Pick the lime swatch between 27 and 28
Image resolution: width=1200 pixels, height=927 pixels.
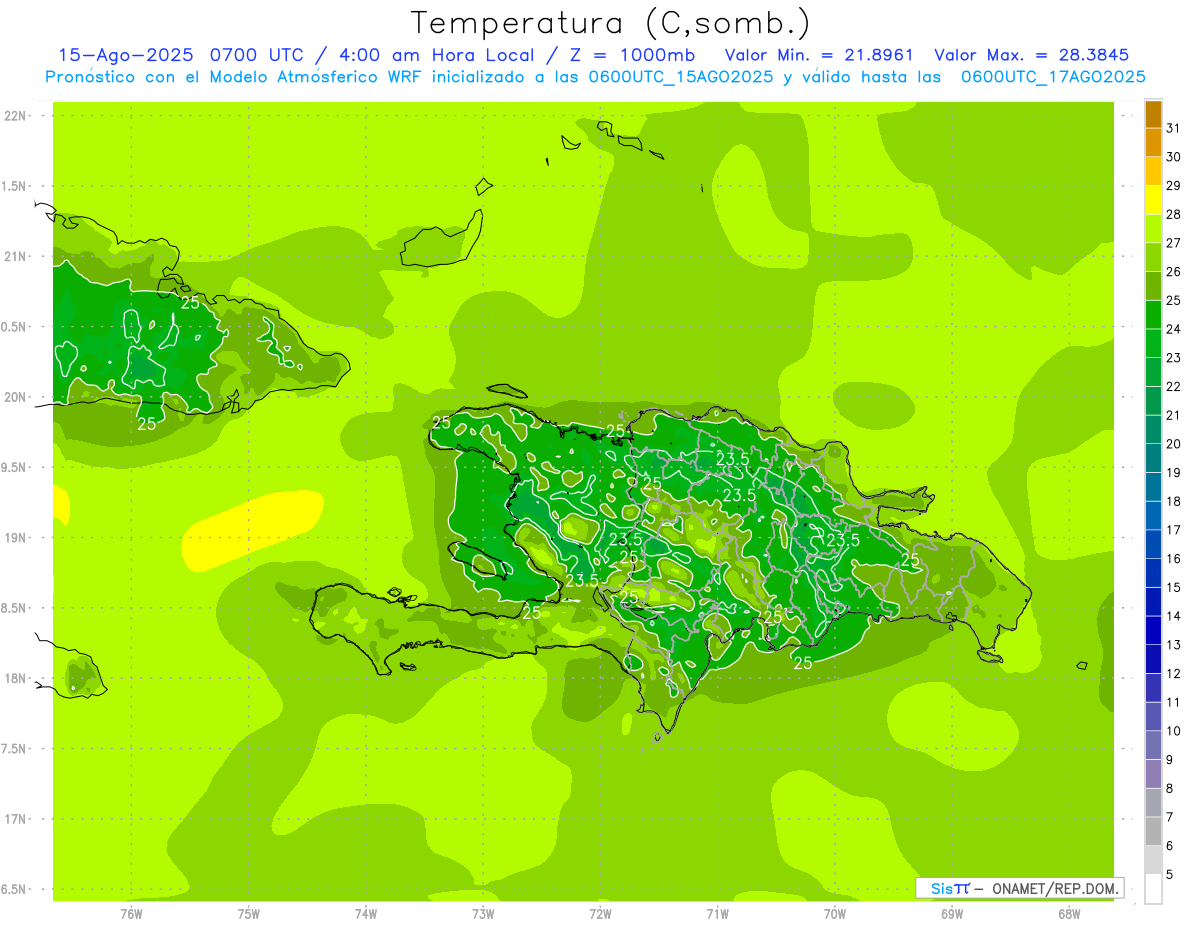(1153, 228)
